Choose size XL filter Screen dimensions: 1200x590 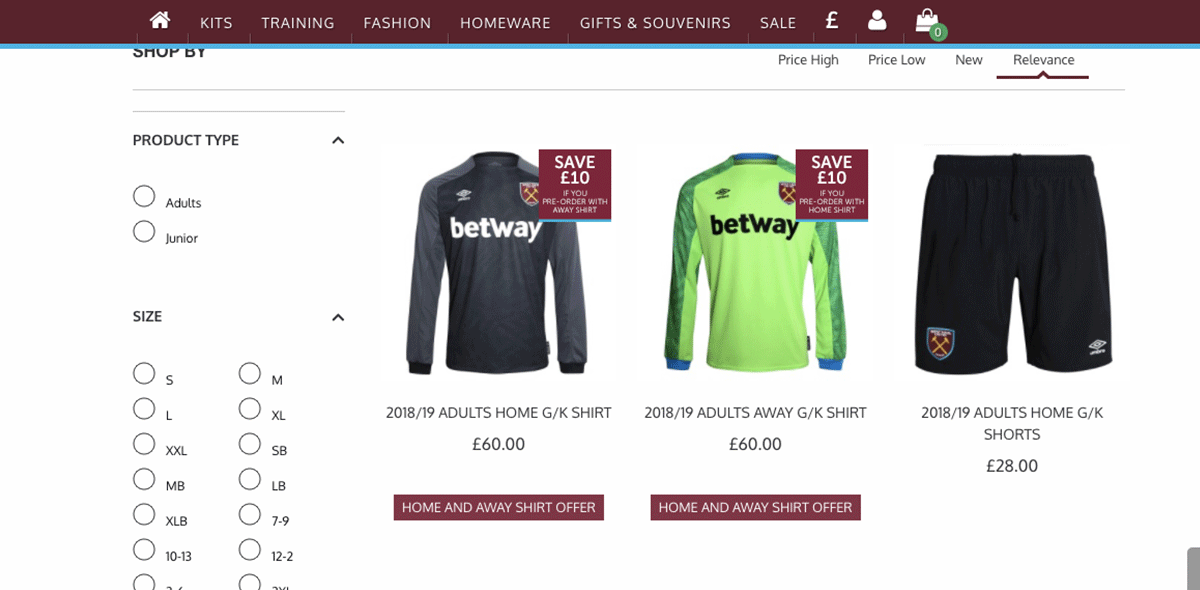tap(250, 409)
